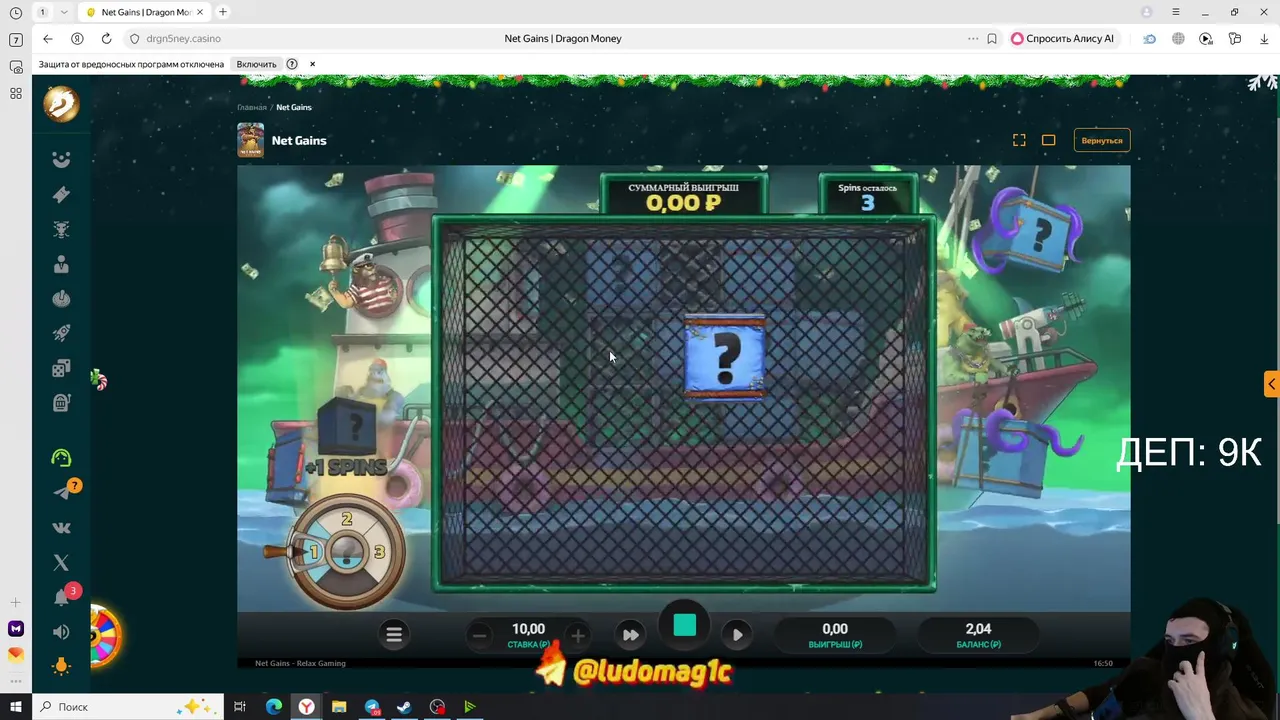
Task: Open the address bar three-dots menu
Action: [972, 38]
